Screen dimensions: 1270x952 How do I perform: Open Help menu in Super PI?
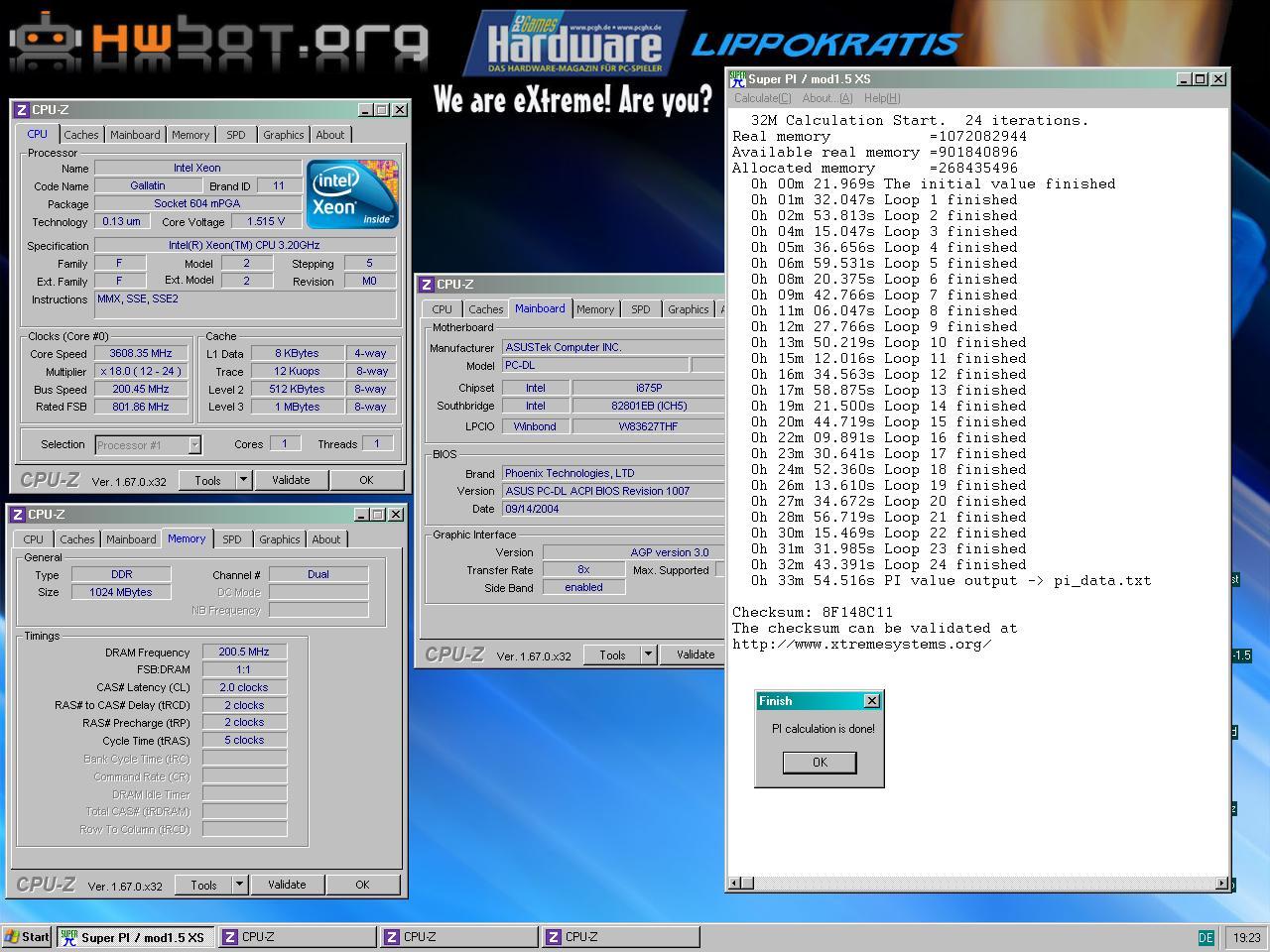click(881, 98)
